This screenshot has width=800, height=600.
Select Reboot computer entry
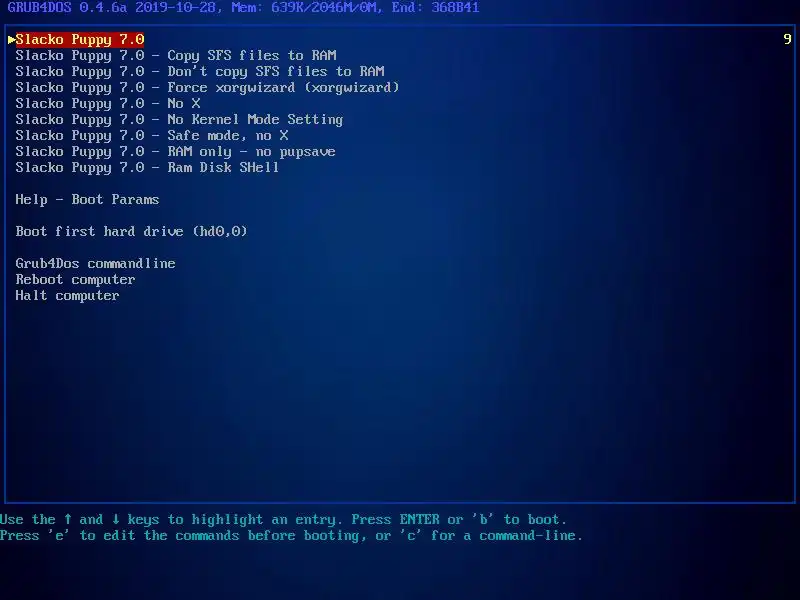[76, 280]
